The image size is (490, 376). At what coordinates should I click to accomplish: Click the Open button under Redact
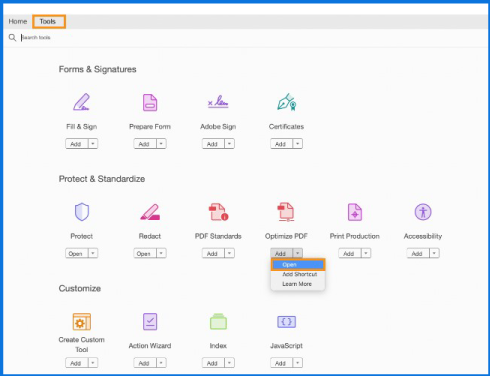pyautogui.click(x=145, y=253)
